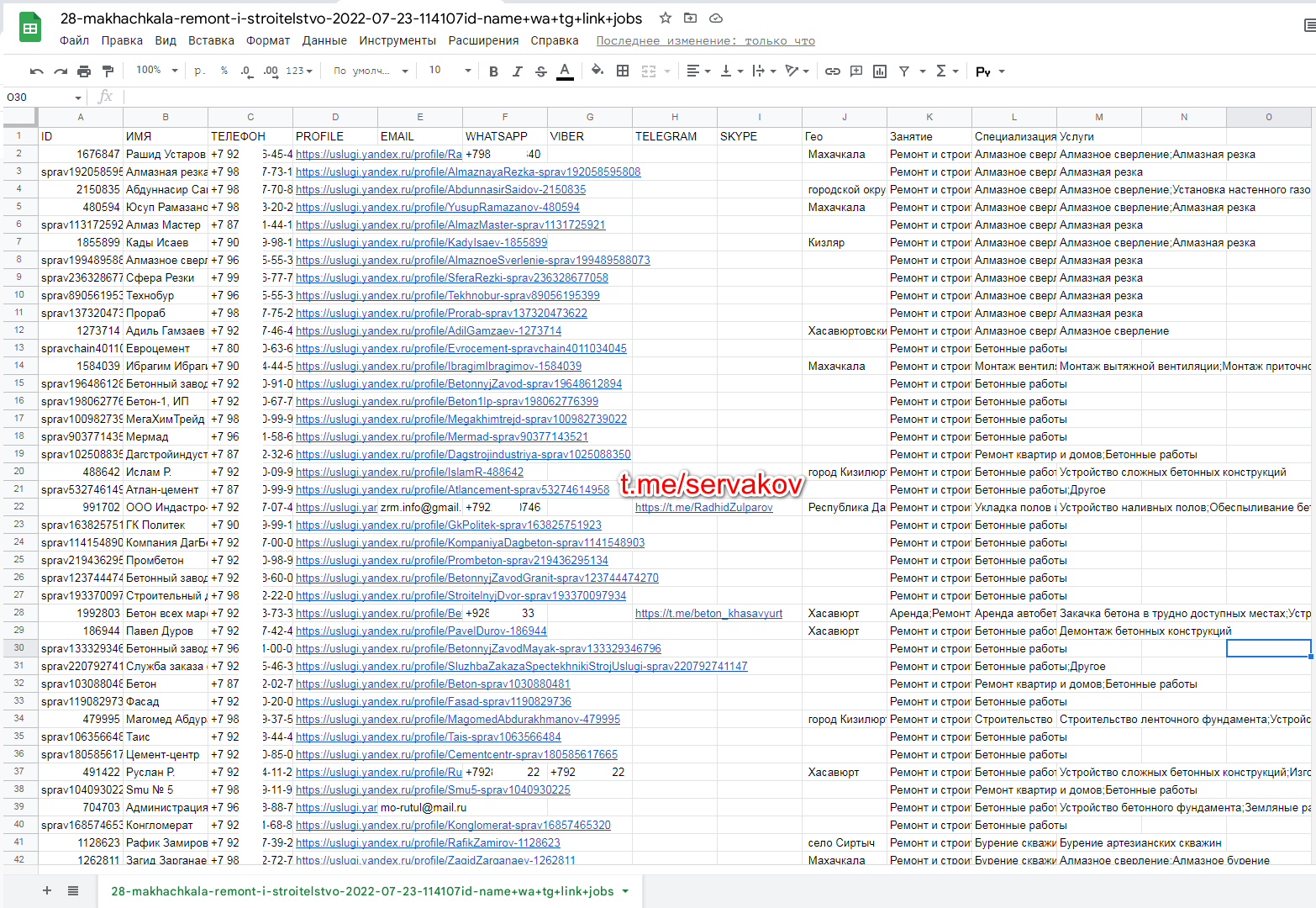Open the Расширения menu
The image size is (1316, 908).
483,40
